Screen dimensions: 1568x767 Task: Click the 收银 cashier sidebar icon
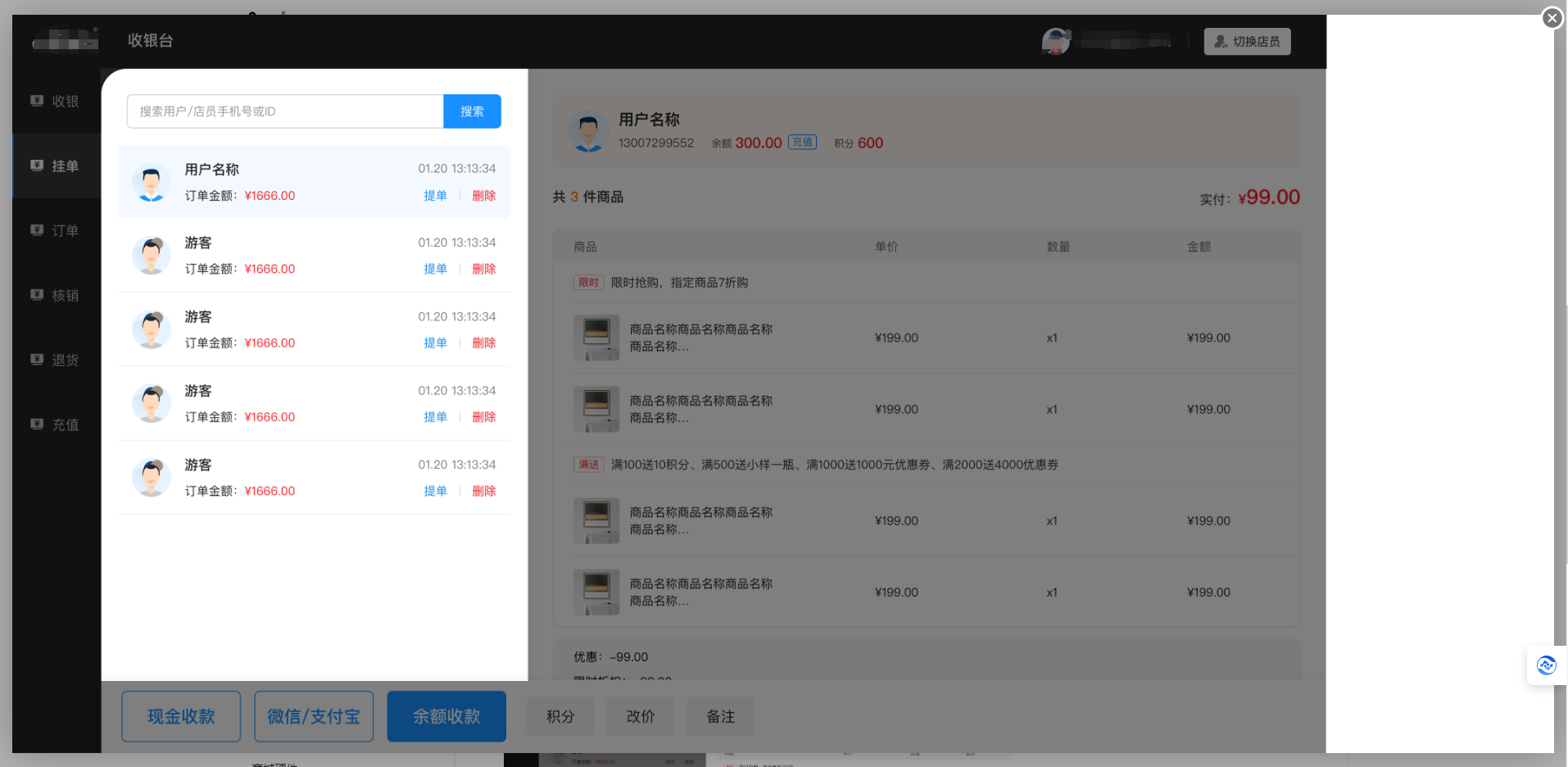[37, 101]
